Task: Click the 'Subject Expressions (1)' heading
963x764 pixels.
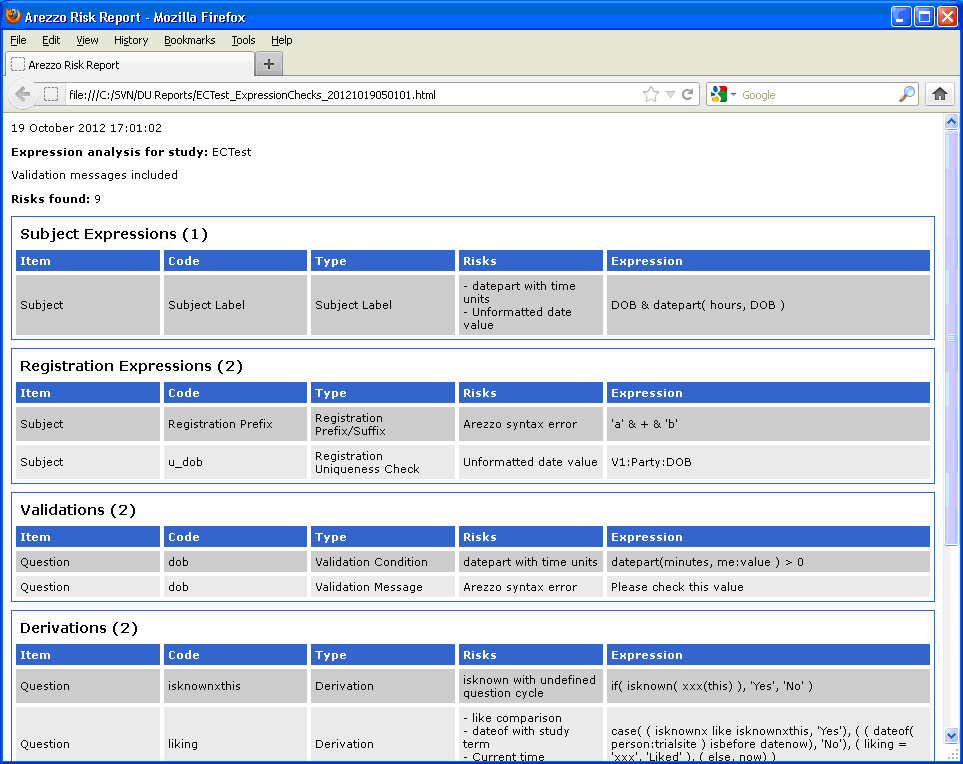Action: (114, 234)
